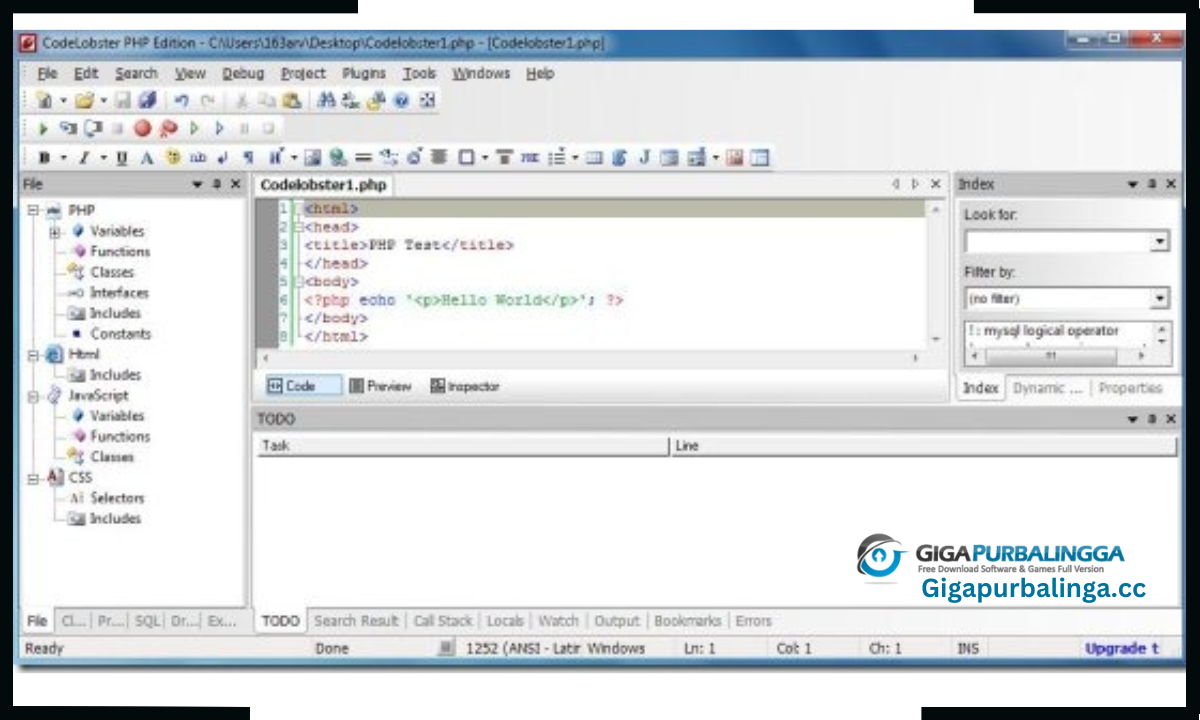
Task: Click the Open folder toolbar icon
Action: point(84,100)
